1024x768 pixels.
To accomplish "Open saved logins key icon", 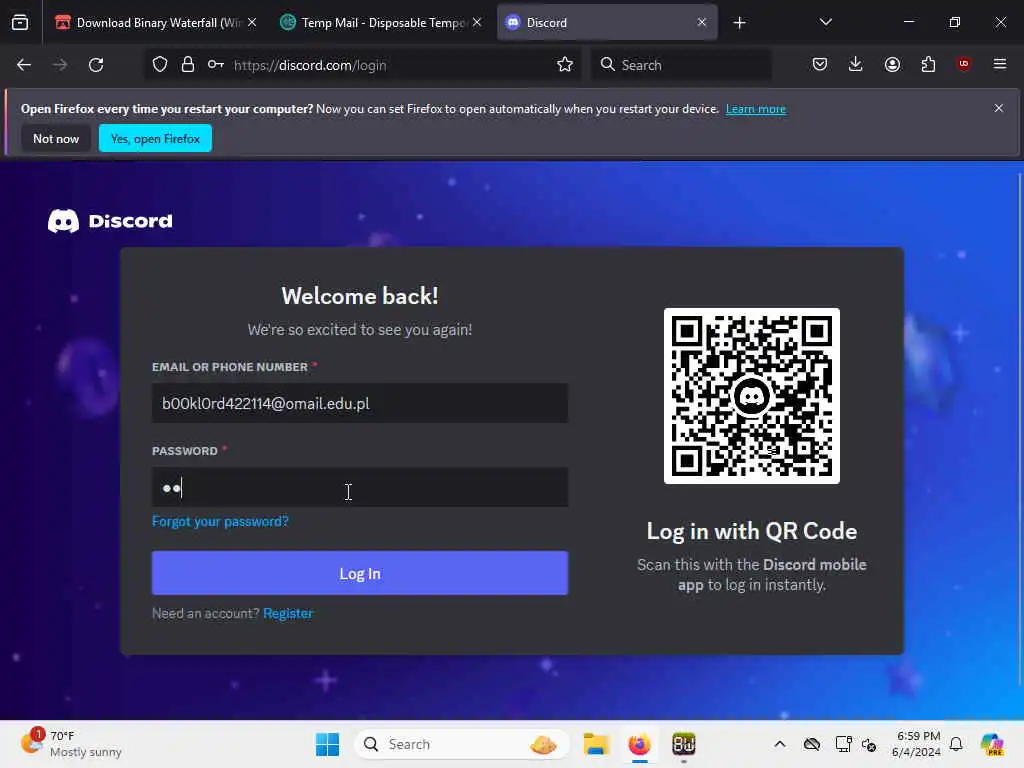I will click(216, 65).
